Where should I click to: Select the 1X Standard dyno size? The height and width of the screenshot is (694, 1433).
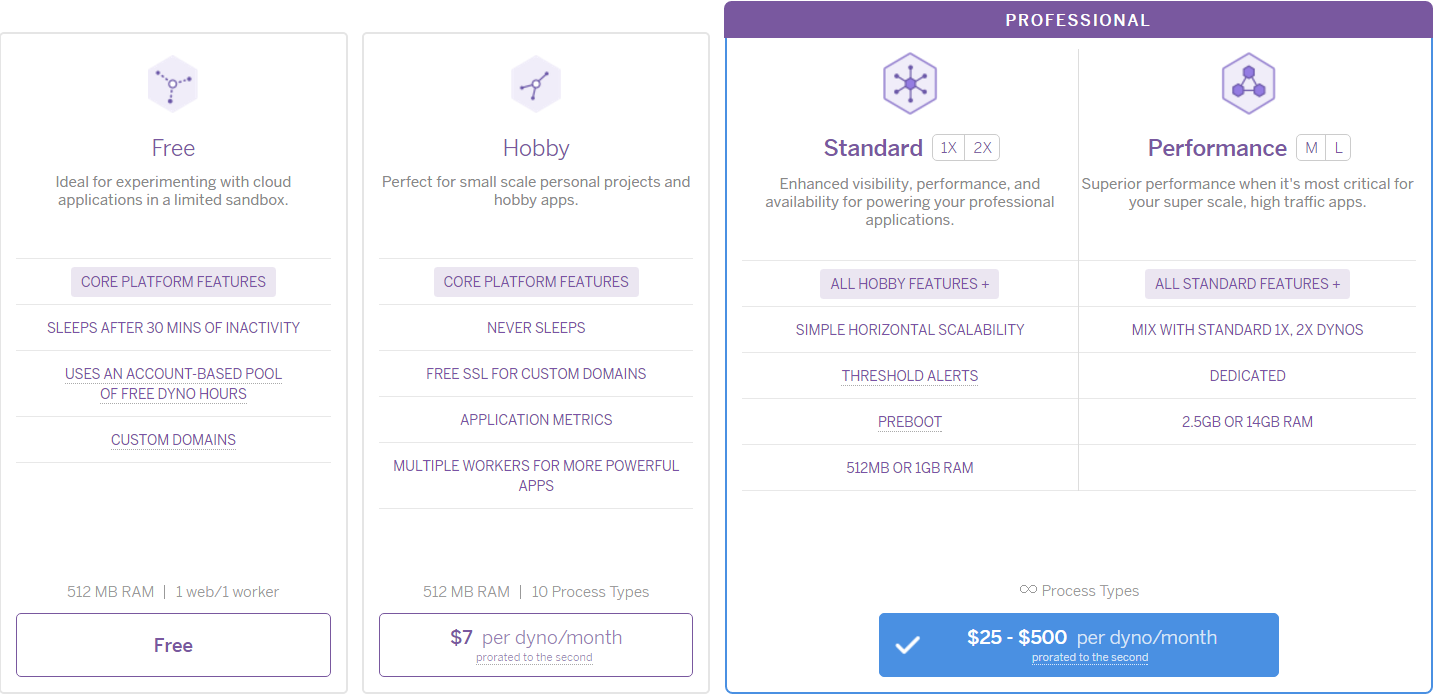[x=949, y=148]
